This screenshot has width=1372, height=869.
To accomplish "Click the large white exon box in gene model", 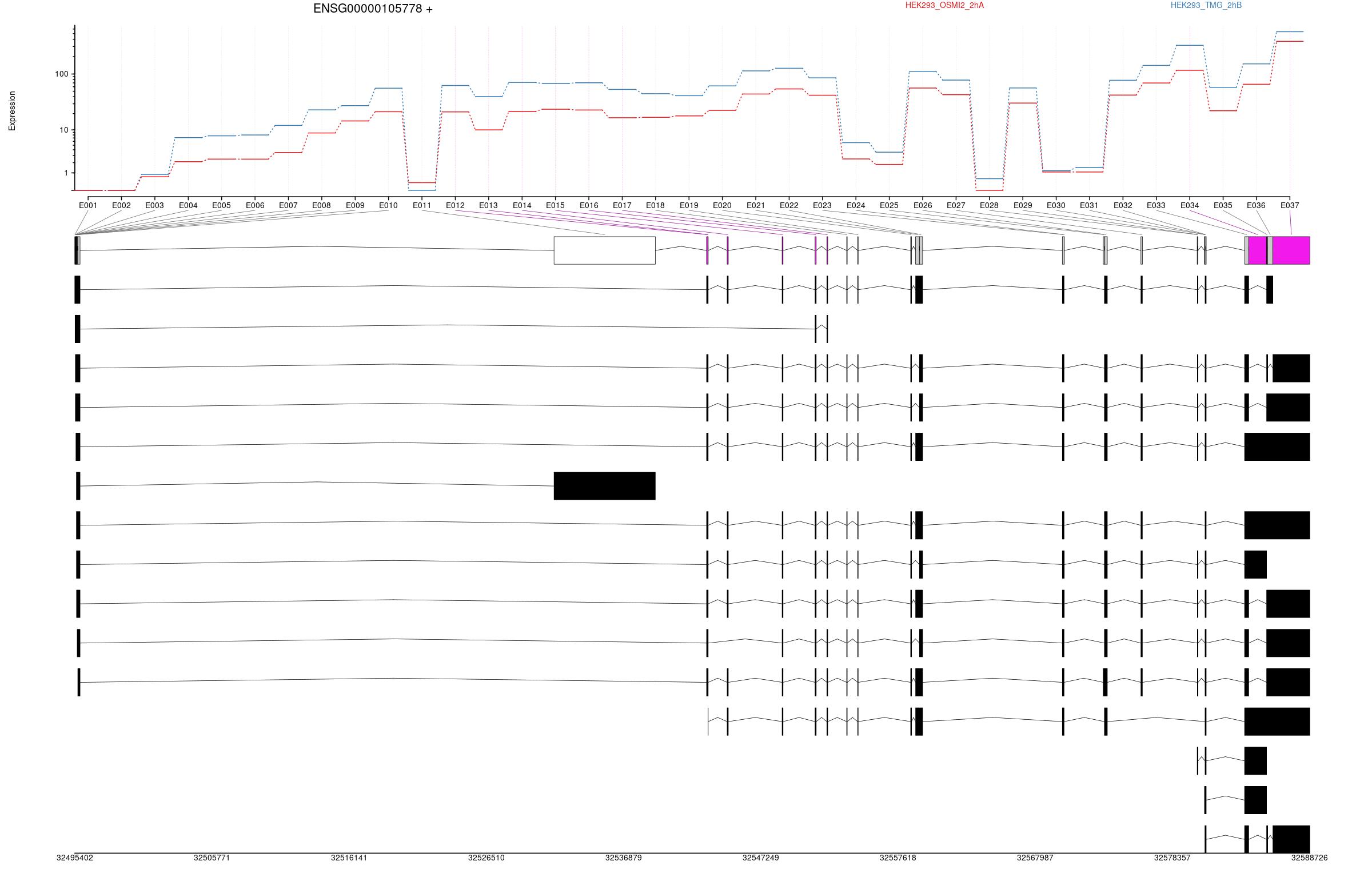I will (604, 250).
